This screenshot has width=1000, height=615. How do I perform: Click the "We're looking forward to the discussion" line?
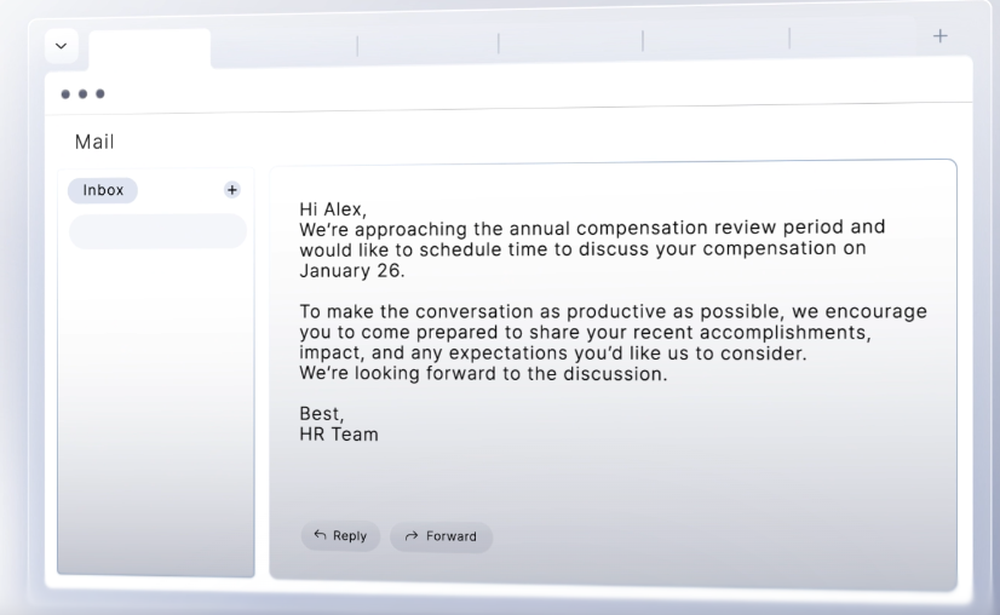pyautogui.click(x=482, y=375)
